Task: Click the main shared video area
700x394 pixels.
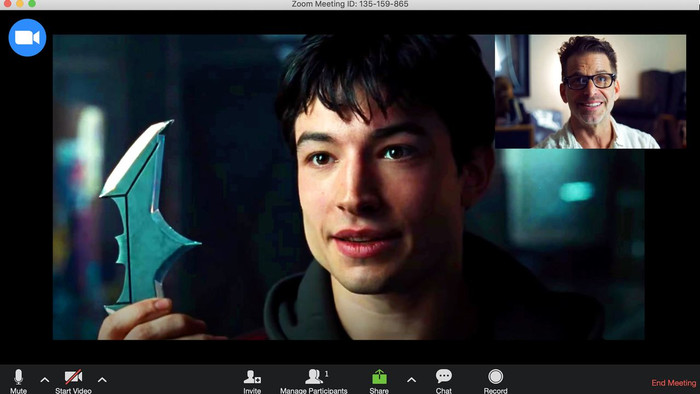Action: click(x=349, y=187)
